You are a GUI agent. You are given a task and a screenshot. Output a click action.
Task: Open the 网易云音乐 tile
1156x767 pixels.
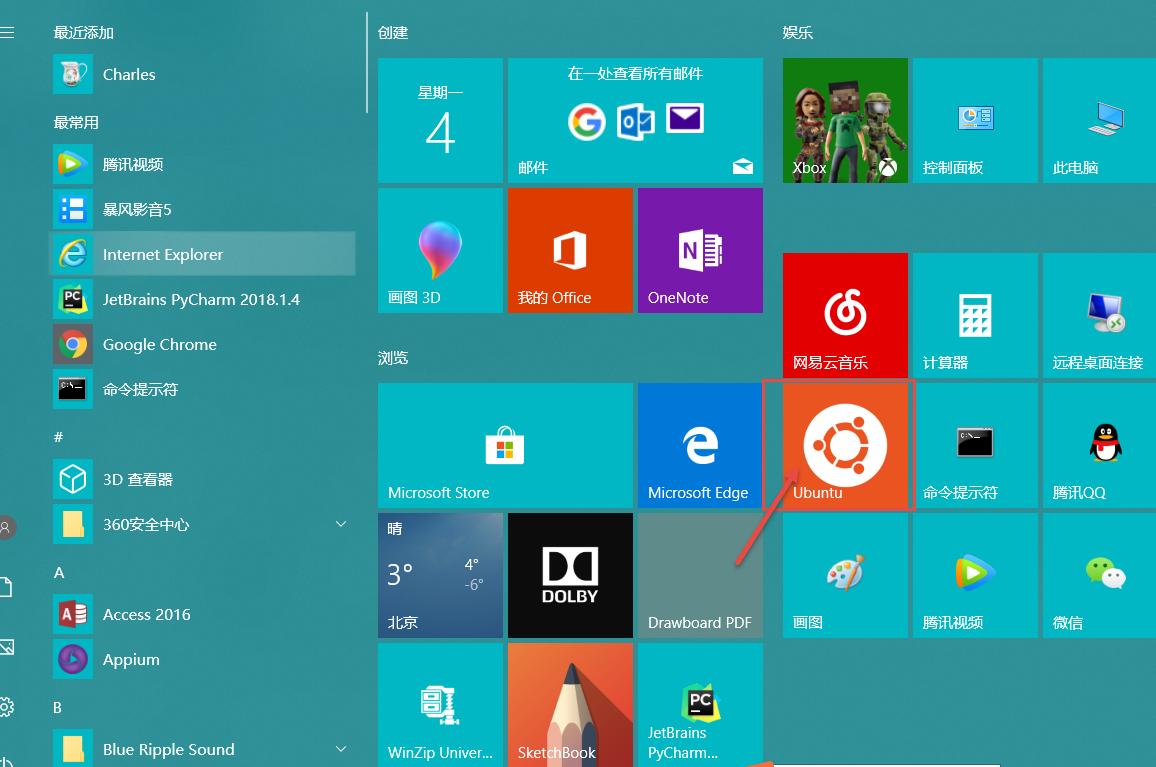click(x=845, y=315)
